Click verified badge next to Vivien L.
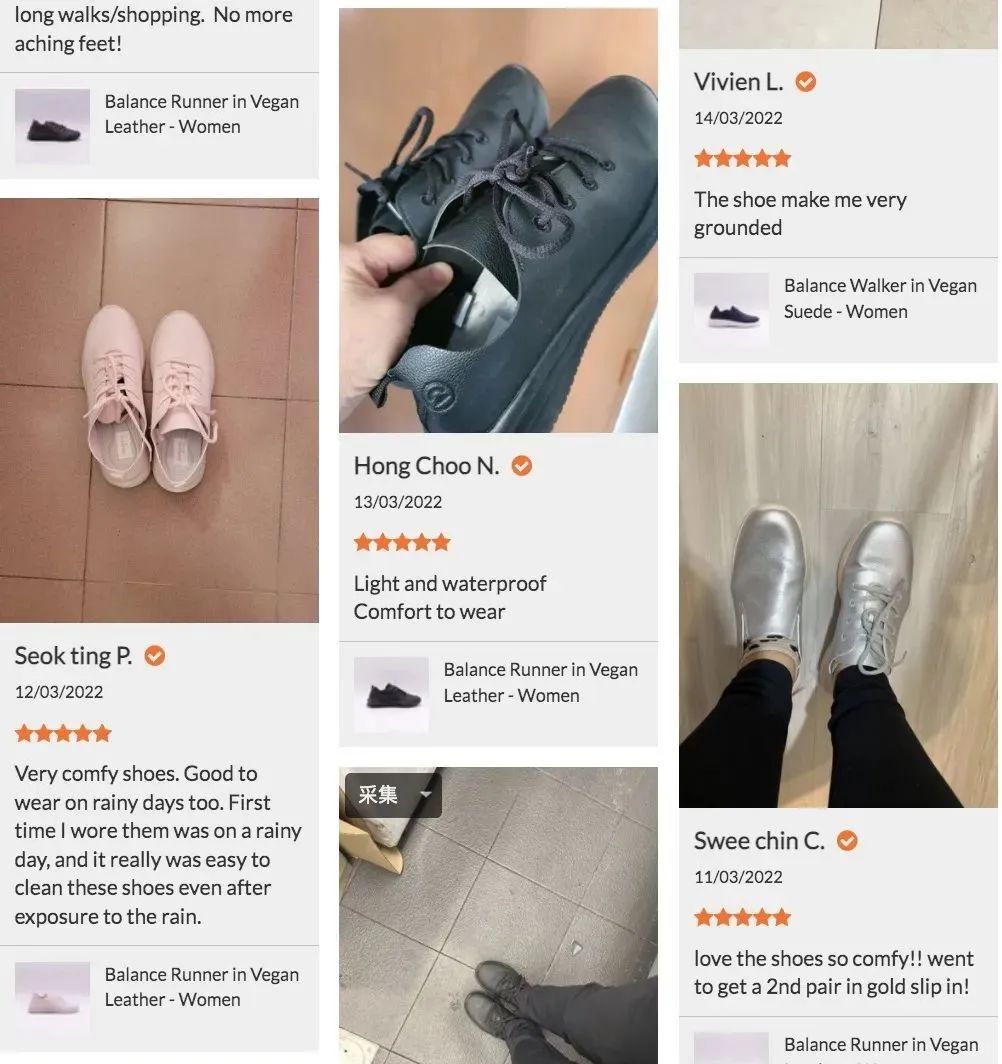 coord(805,82)
